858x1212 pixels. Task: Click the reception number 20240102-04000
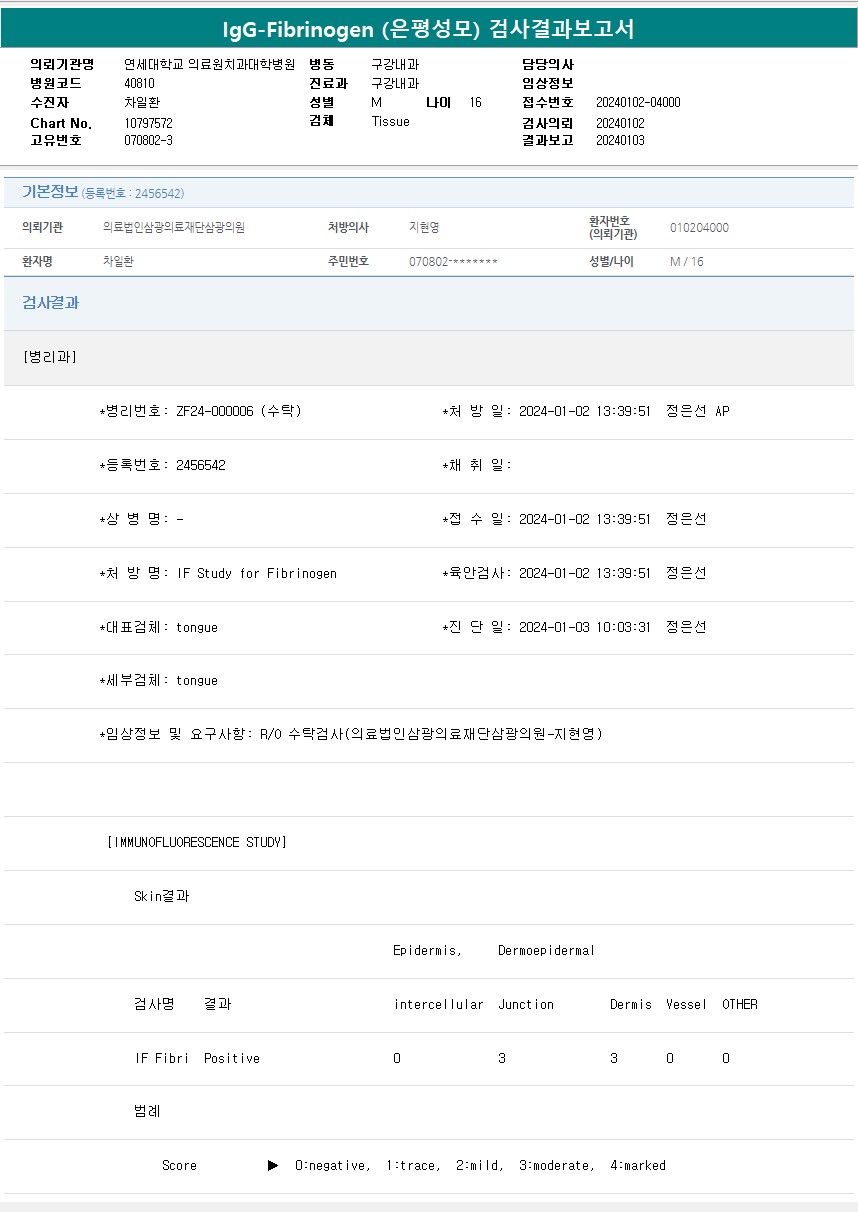(638, 102)
